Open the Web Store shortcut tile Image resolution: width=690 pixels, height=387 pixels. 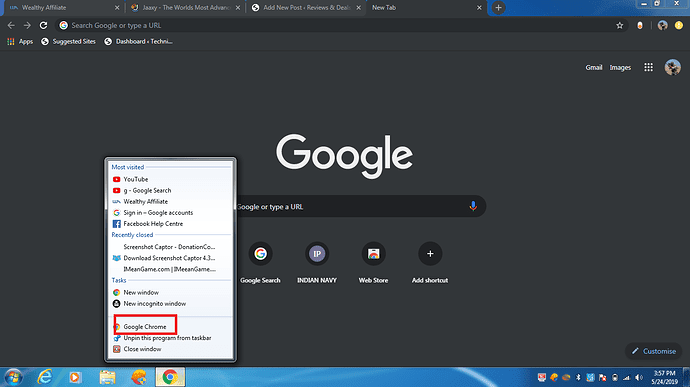pyautogui.click(x=373, y=263)
